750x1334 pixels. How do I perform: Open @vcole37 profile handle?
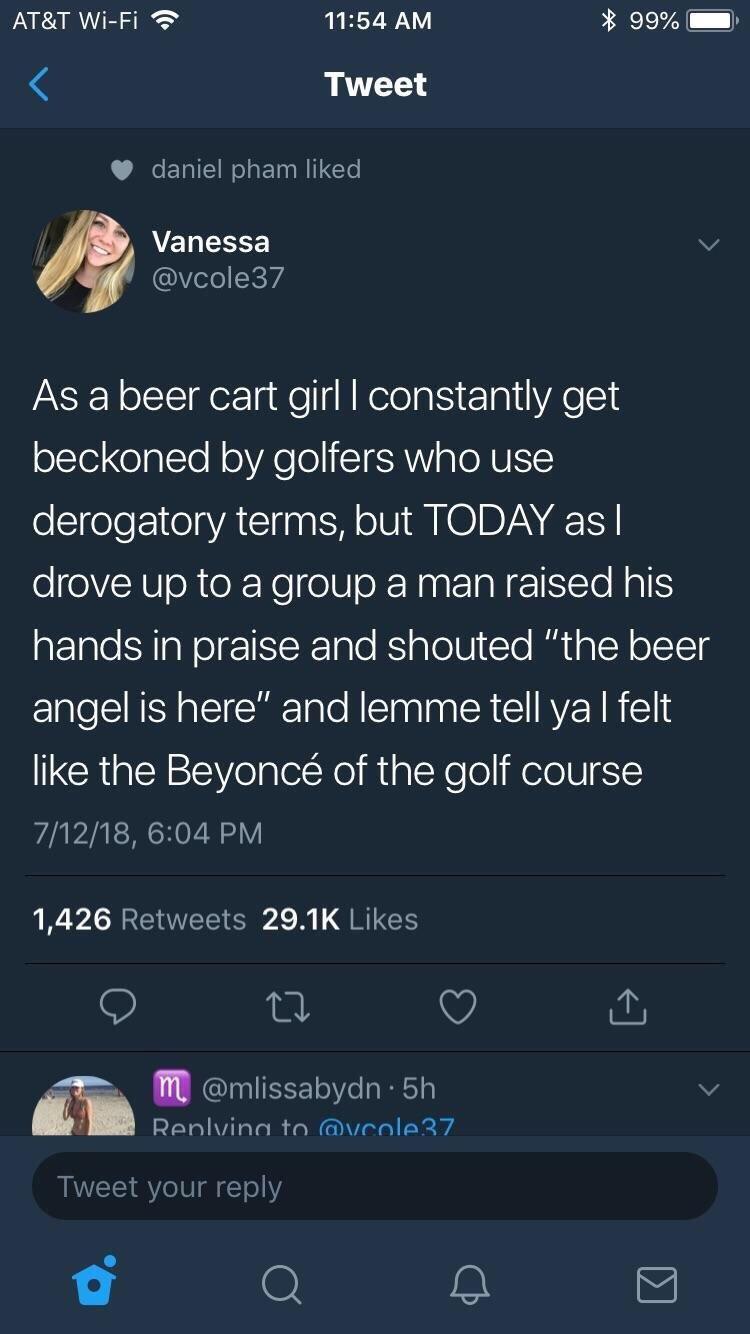218,277
